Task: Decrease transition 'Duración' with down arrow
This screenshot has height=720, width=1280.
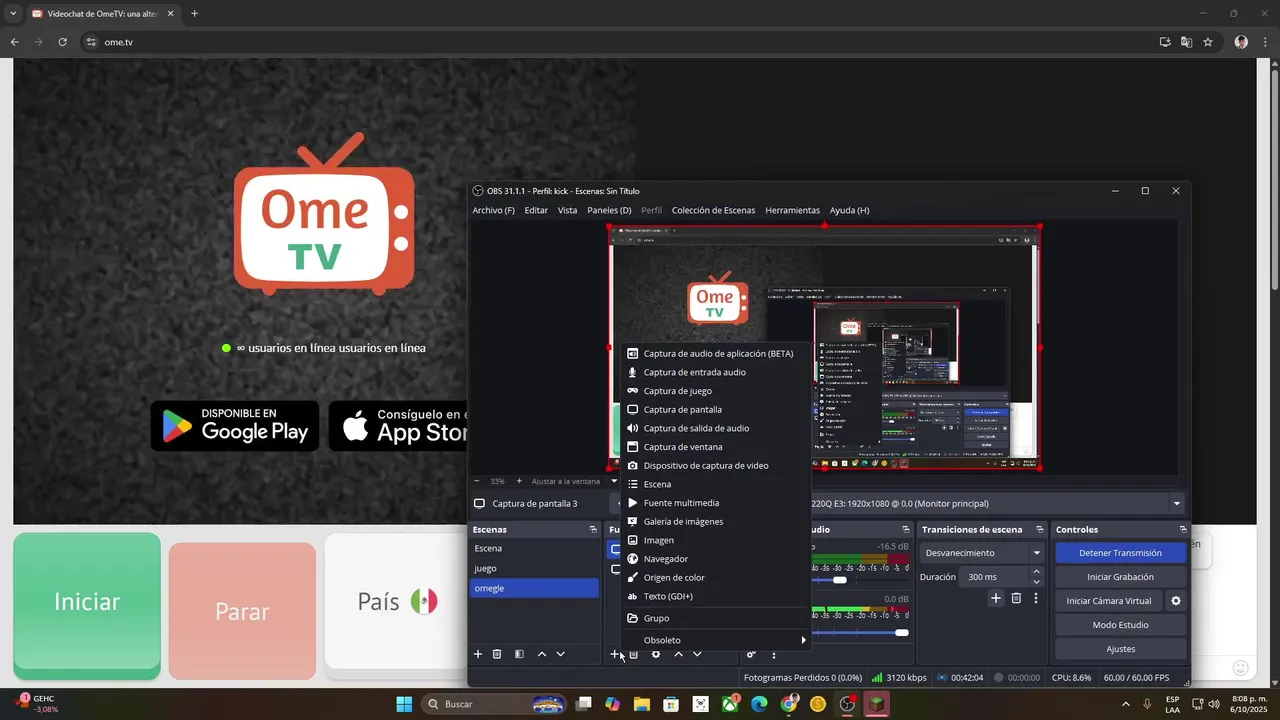Action: click(1036, 582)
